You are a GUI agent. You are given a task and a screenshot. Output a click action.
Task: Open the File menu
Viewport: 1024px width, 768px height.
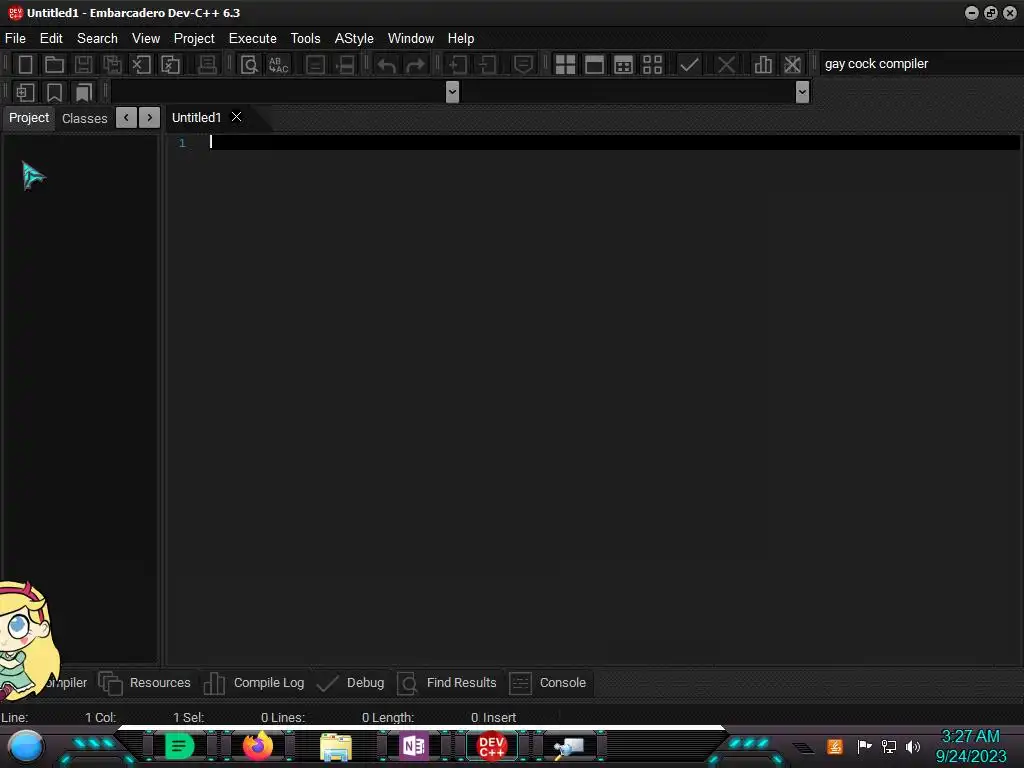(x=15, y=39)
